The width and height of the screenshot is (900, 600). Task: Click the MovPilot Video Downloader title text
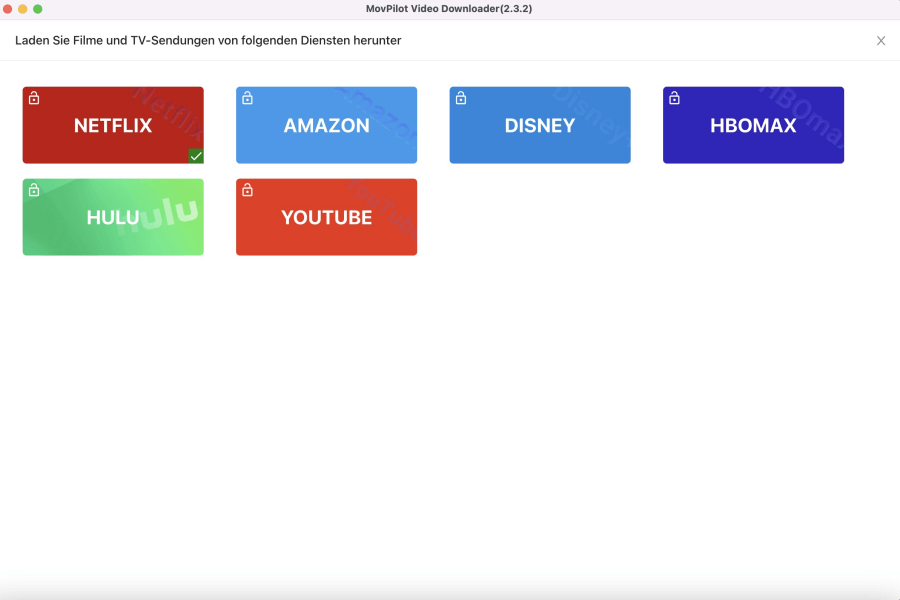[x=449, y=9]
